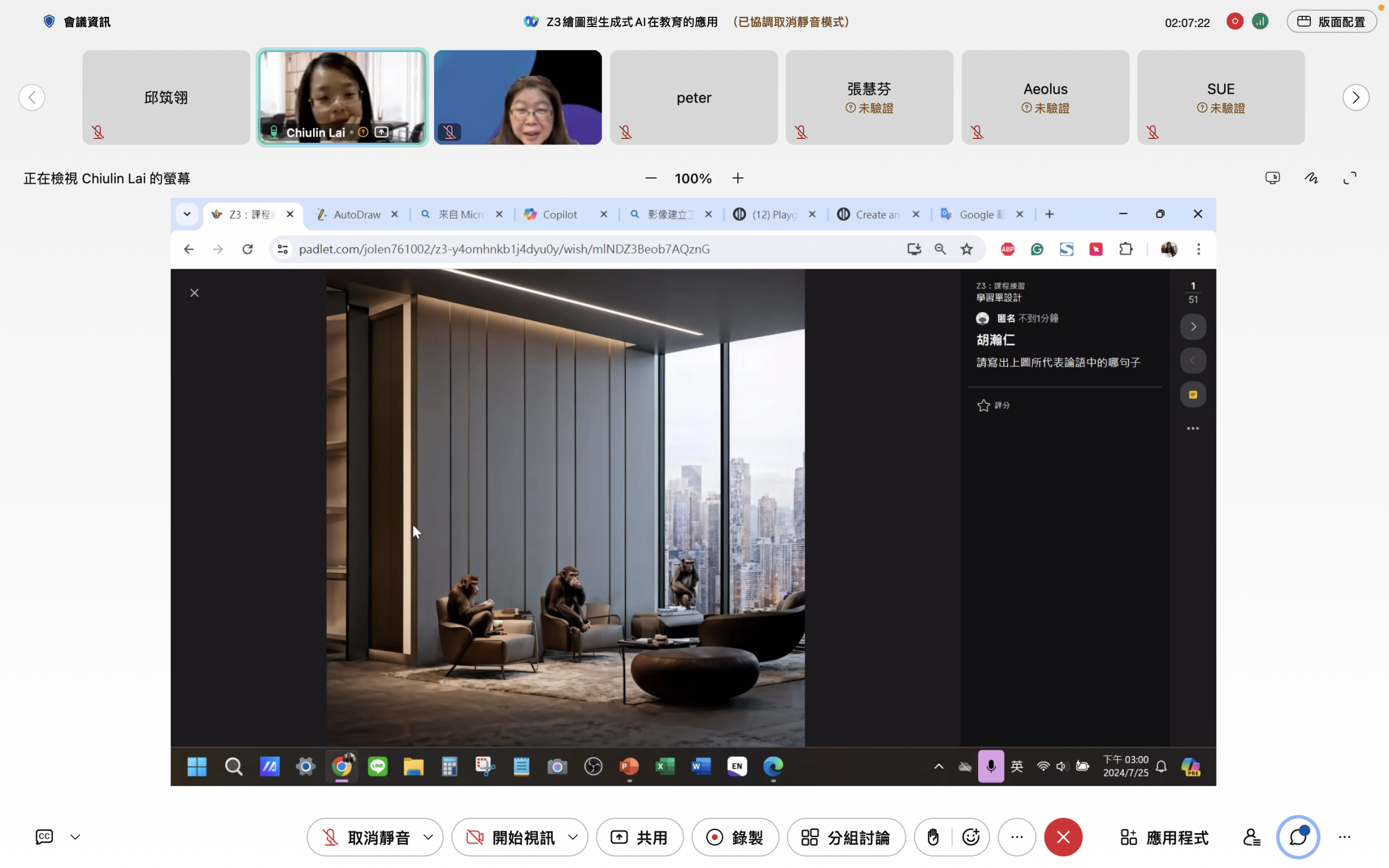
Task: Click the 共用 share button
Action: click(x=639, y=837)
